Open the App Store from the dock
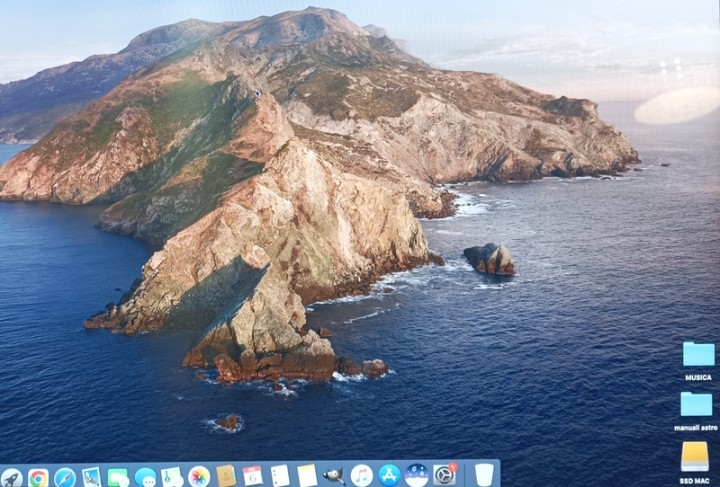Screen dimensions: 720x487 (389, 475)
